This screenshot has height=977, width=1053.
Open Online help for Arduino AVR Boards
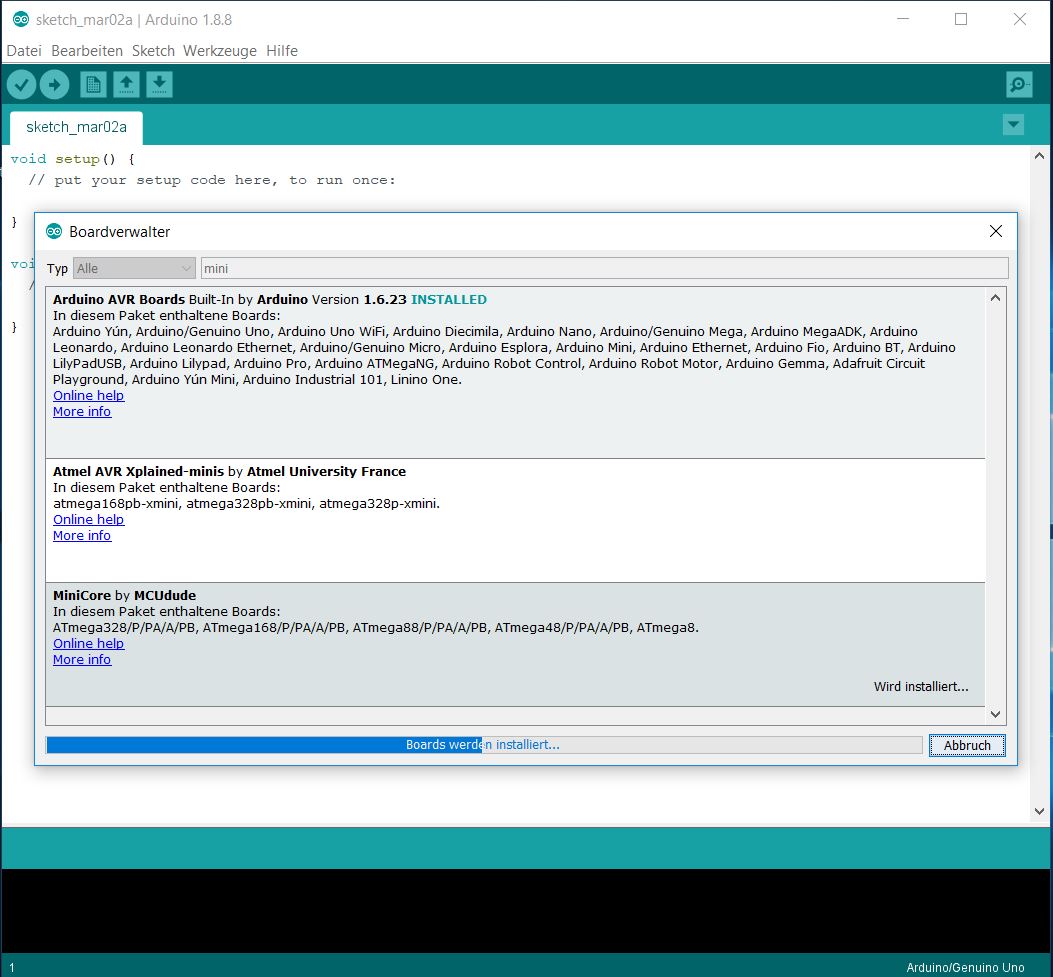89,396
